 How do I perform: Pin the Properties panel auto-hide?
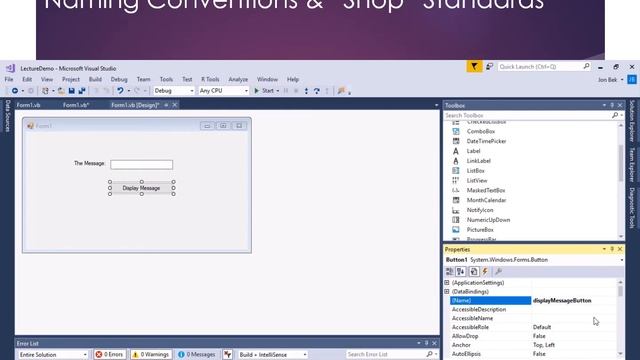point(612,249)
